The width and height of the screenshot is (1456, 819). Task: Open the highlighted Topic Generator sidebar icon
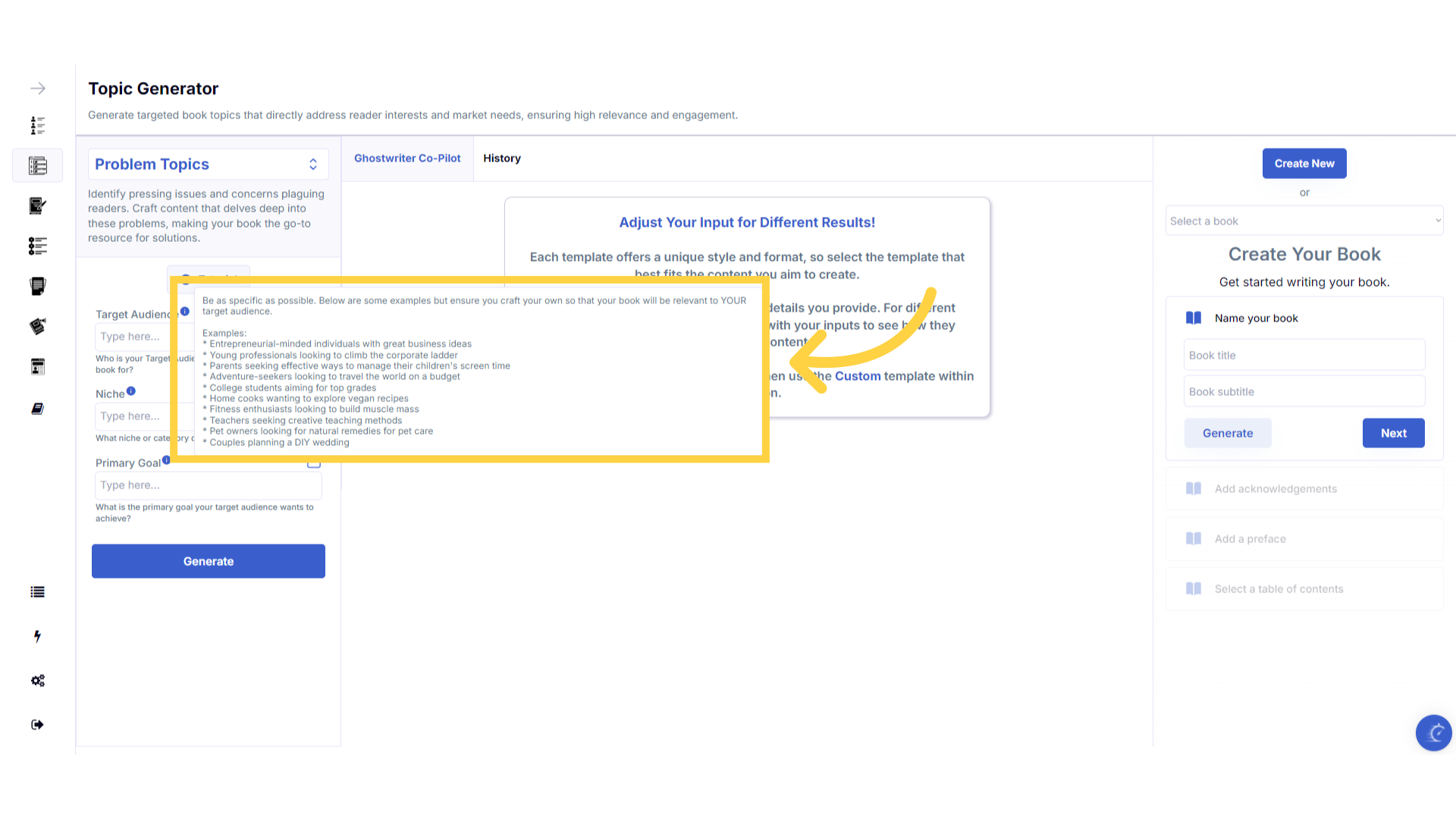(38, 165)
